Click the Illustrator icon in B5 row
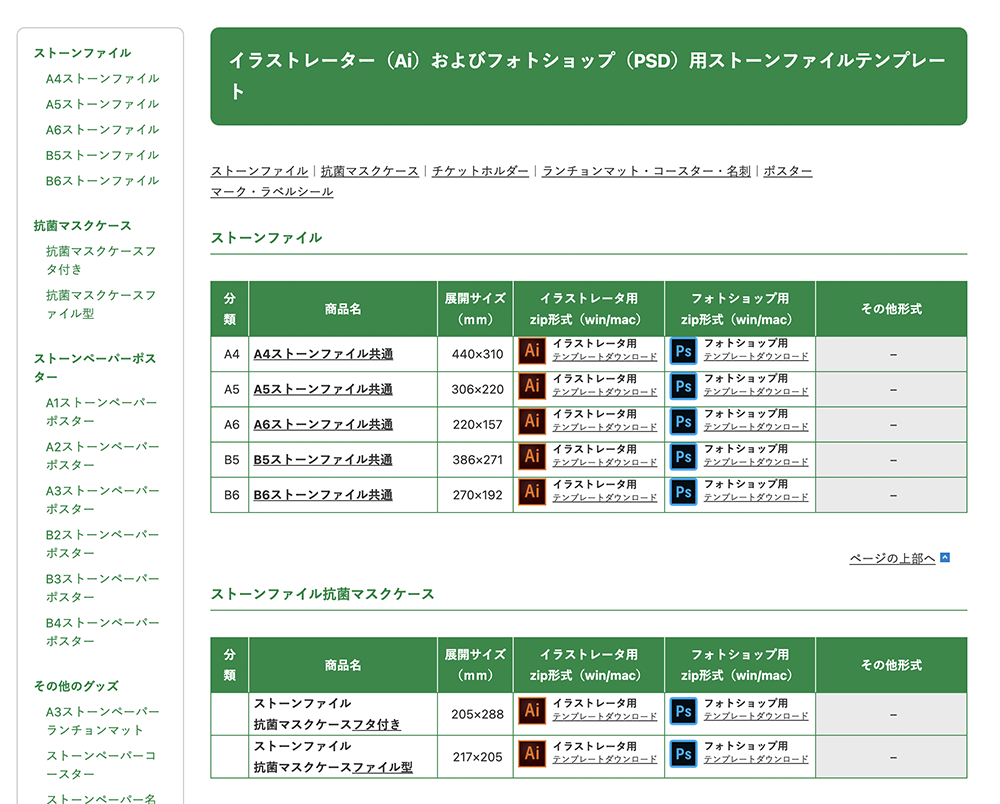 click(532, 456)
